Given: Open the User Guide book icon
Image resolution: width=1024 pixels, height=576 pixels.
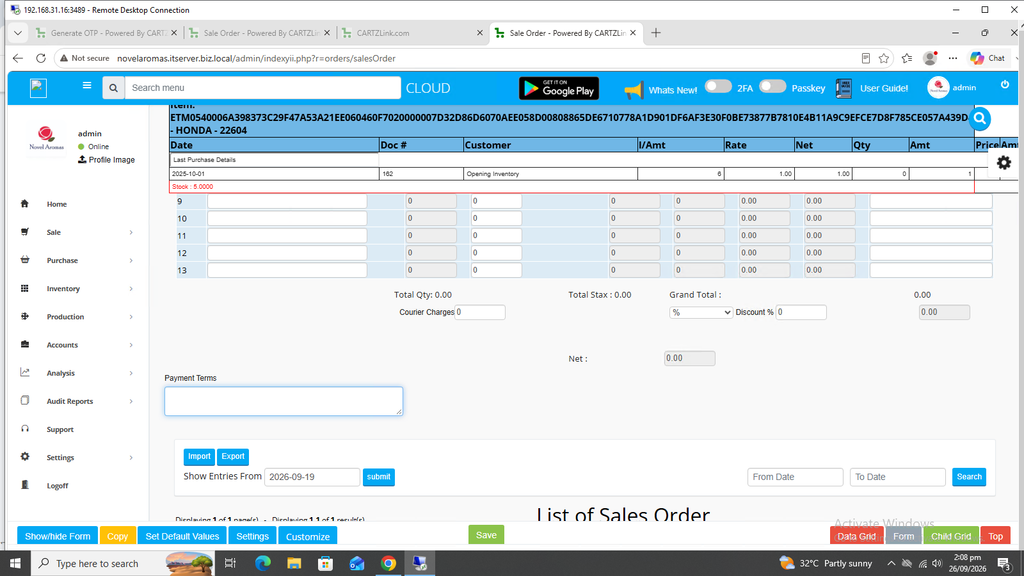Looking at the screenshot, I should [x=843, y=88].
